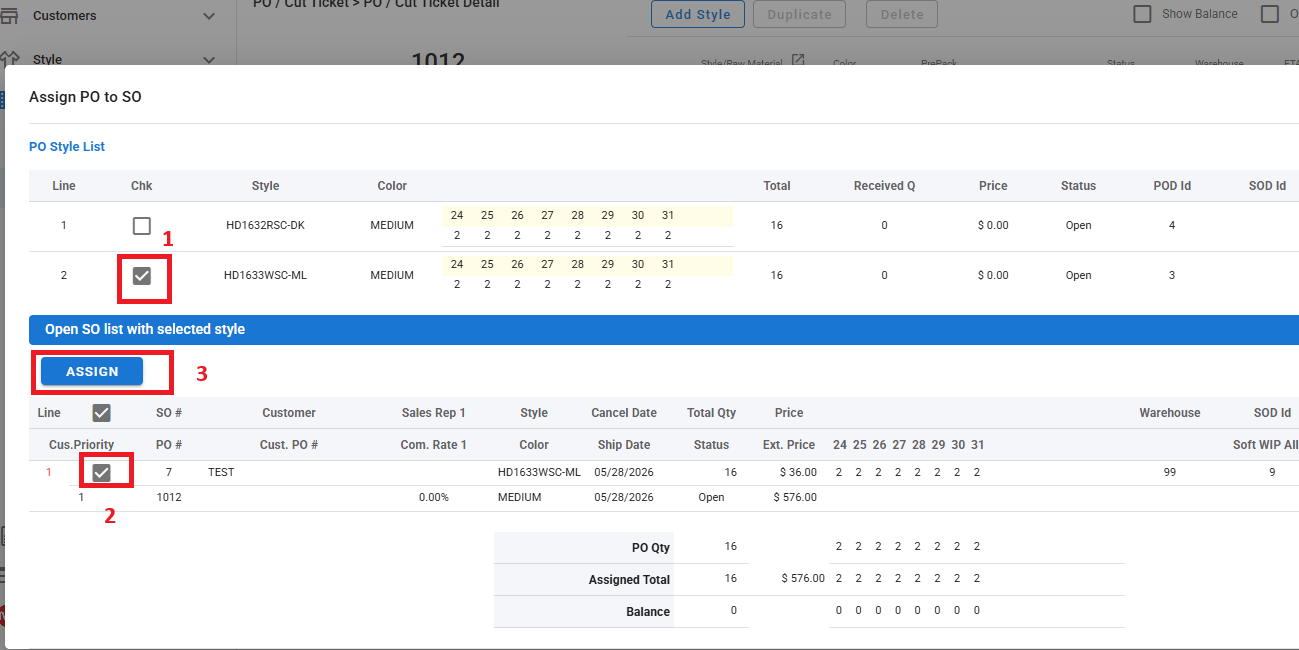Click the Cus.Priority column header

(81, 445)
